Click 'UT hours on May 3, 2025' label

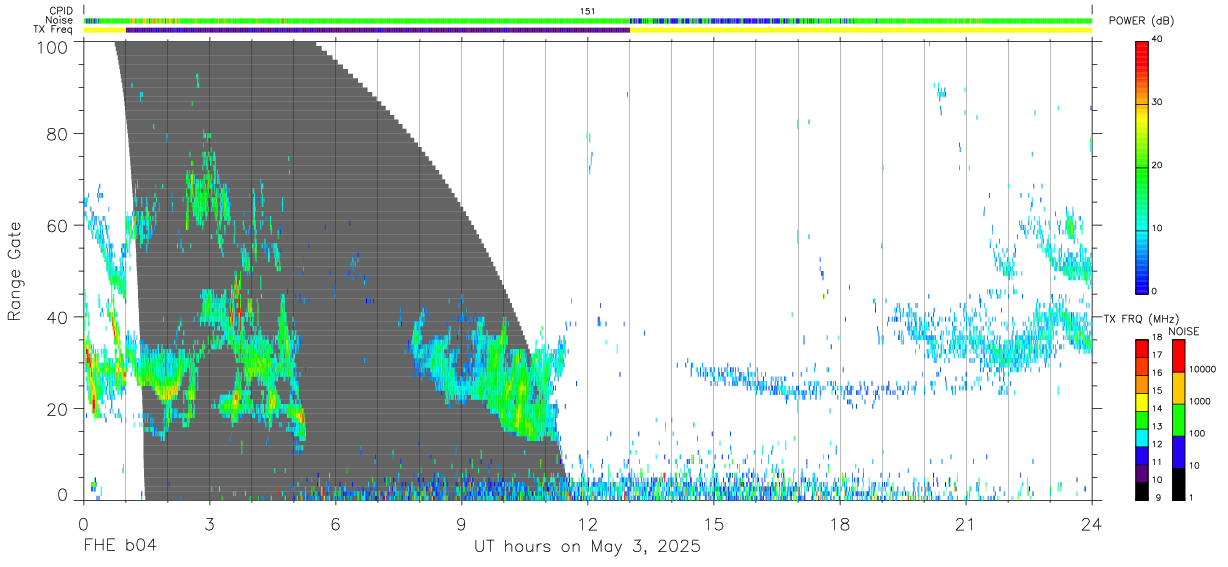point(587,547)
